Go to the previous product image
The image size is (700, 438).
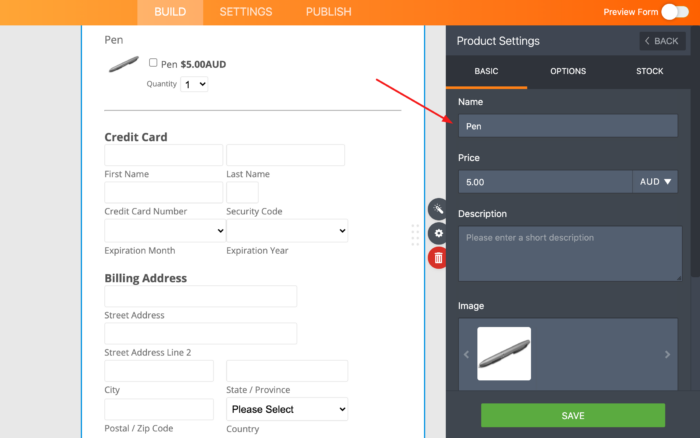coord(465,354)
